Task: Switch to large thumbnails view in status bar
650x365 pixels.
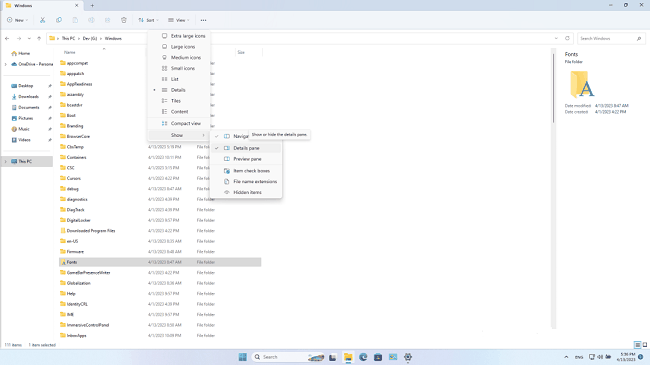Action: (x=645, y=345)
